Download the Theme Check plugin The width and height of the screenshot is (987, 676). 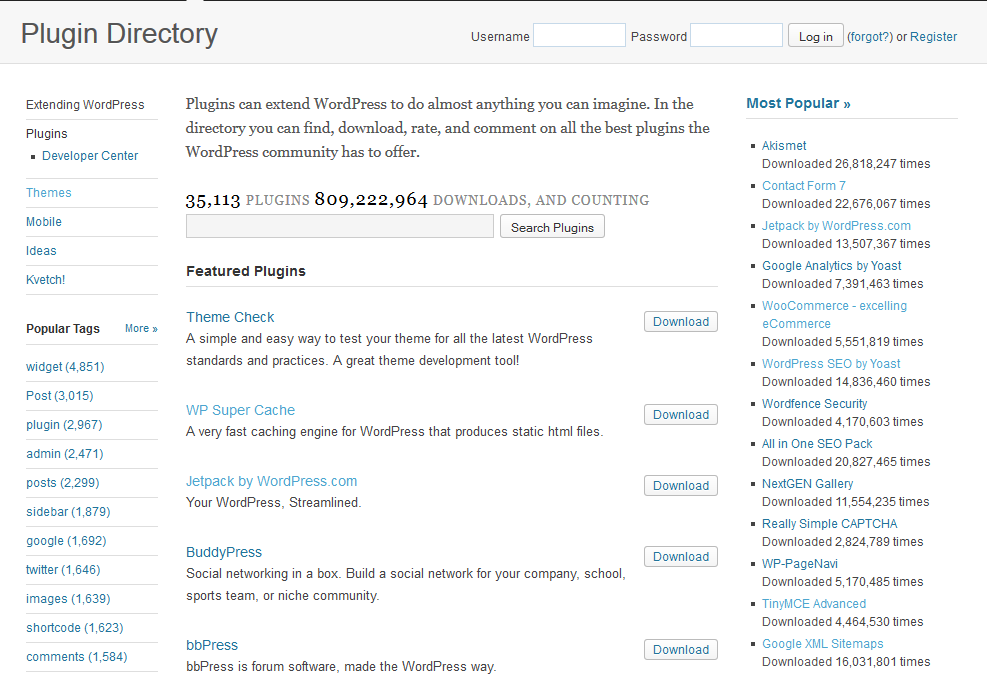click(680, 321)
